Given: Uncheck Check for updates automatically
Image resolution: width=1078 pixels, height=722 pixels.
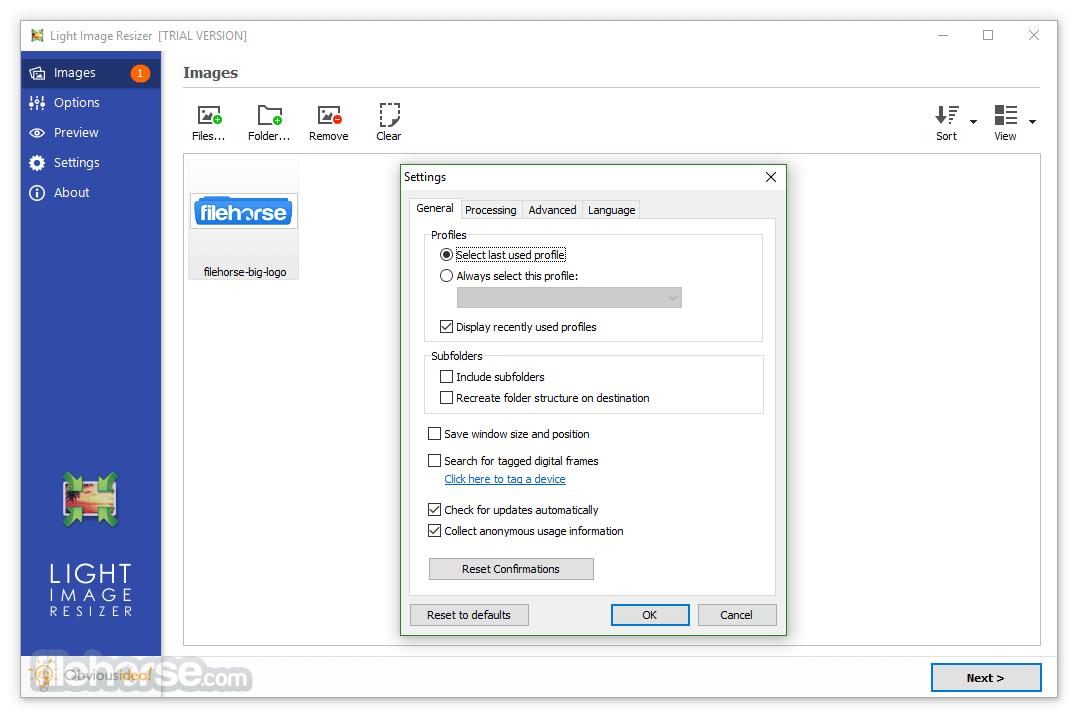Looking at the screenshot, I should [x=434, y=510].
